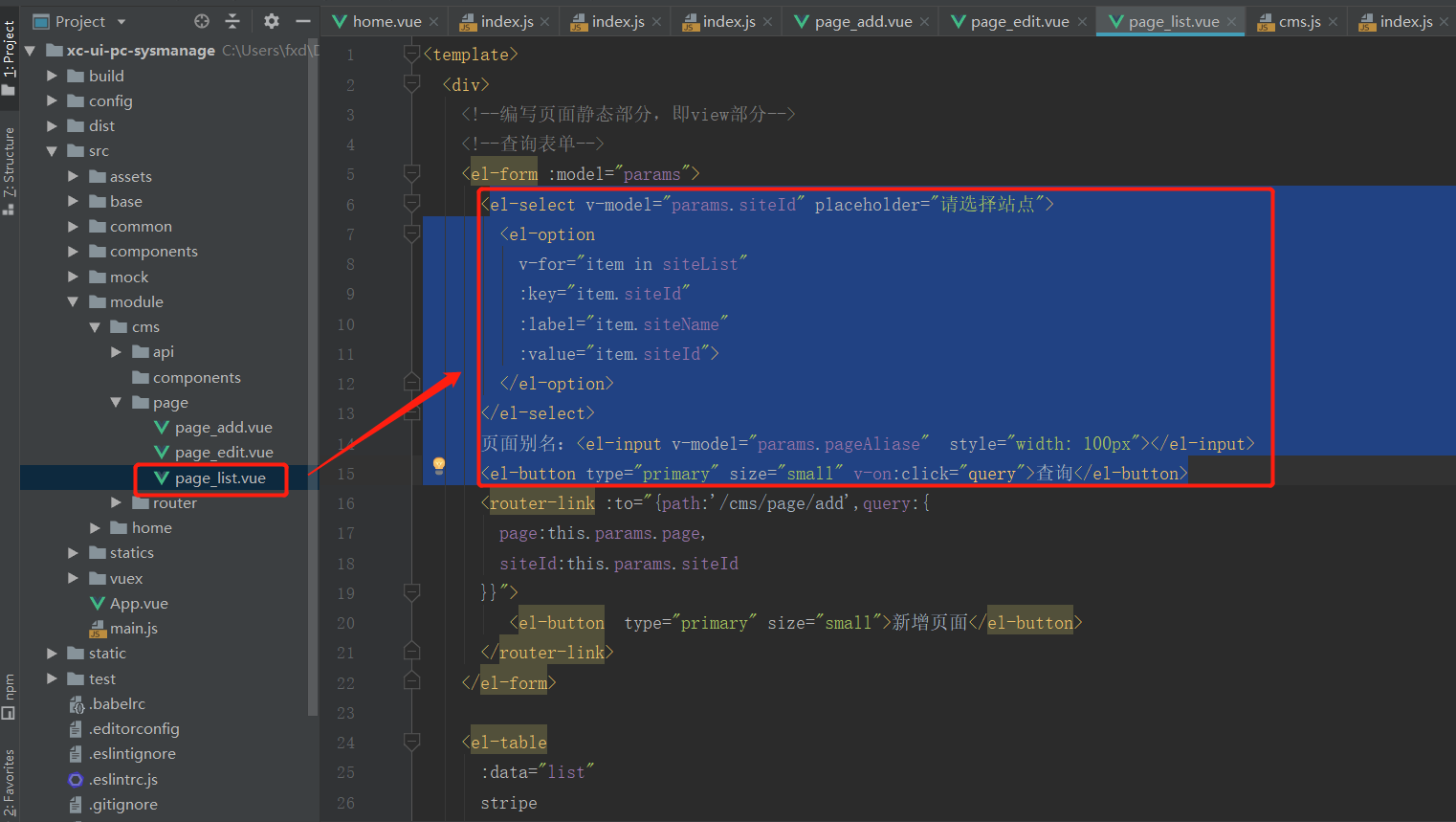Collapse the src folder
The height and width of the screenshot is (822, 1456).
click(52, 151)
